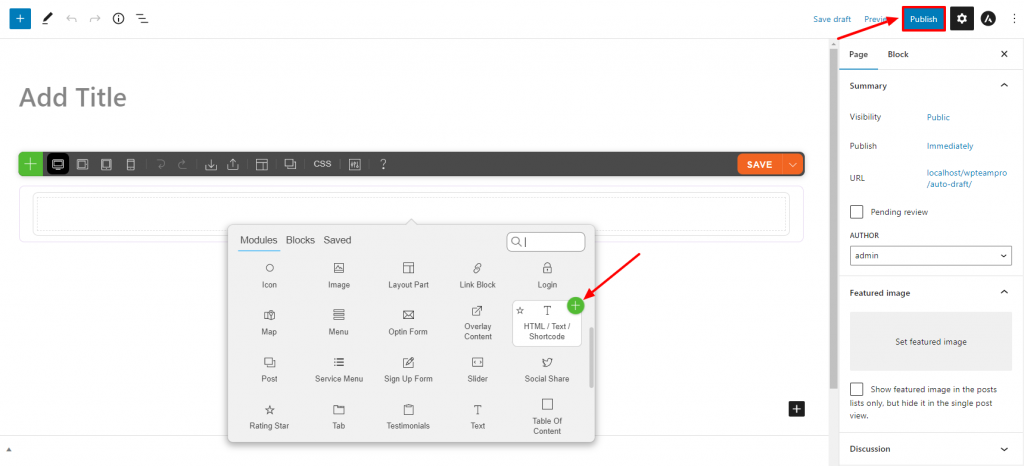1024x466 pixels.
Task: Add the Service Menu module
Action: [339, 369]
